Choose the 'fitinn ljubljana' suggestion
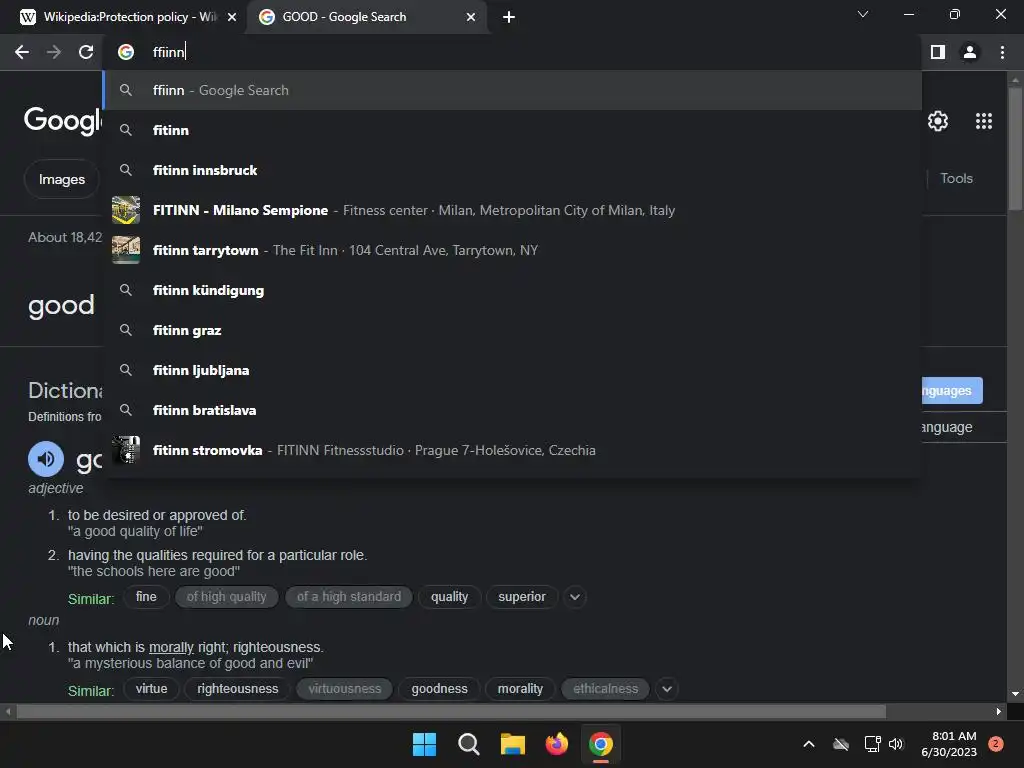 513,370
